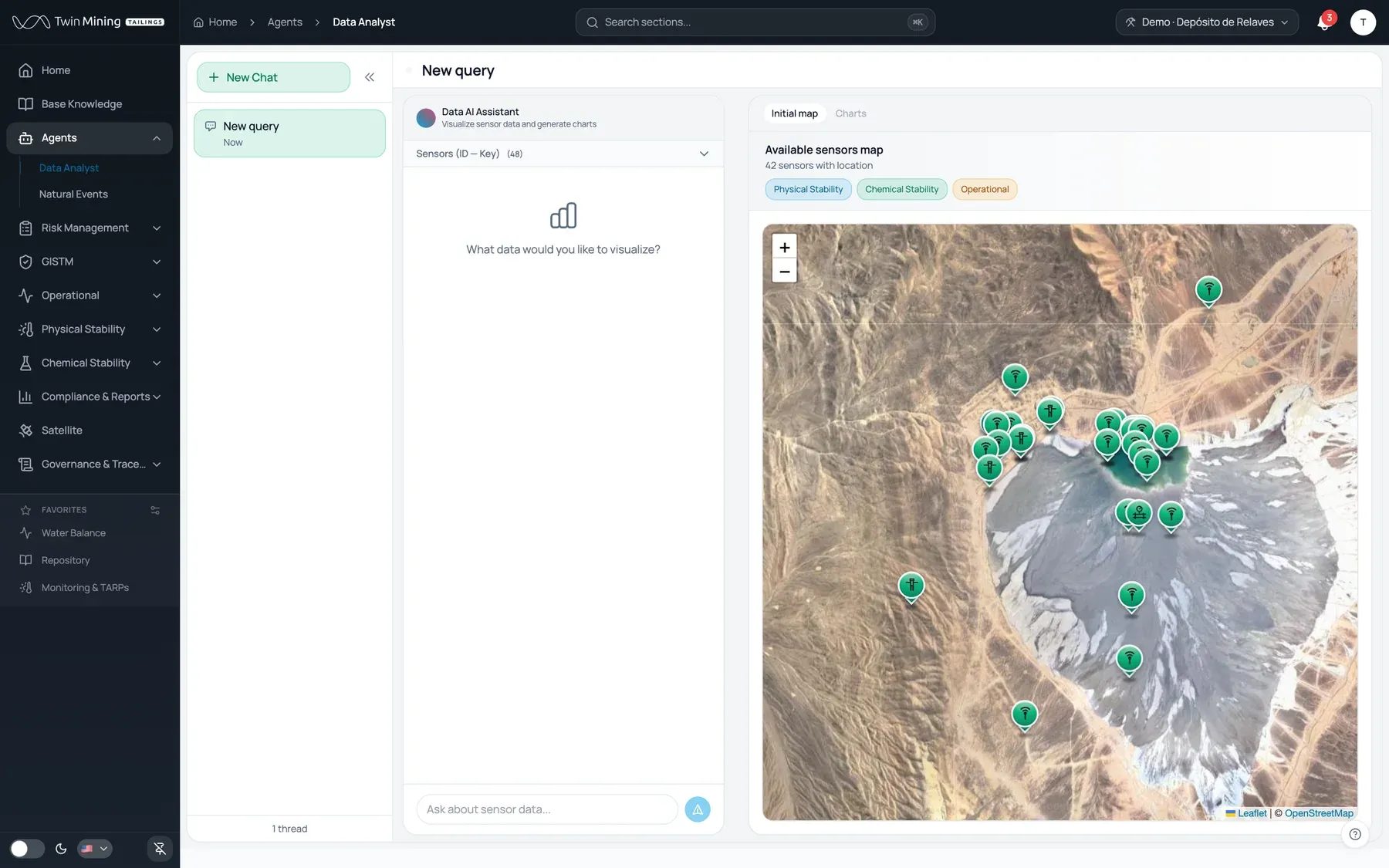Click the Favorites settings icon
Screen dimensions: 1389x868
tap(155, 510)
